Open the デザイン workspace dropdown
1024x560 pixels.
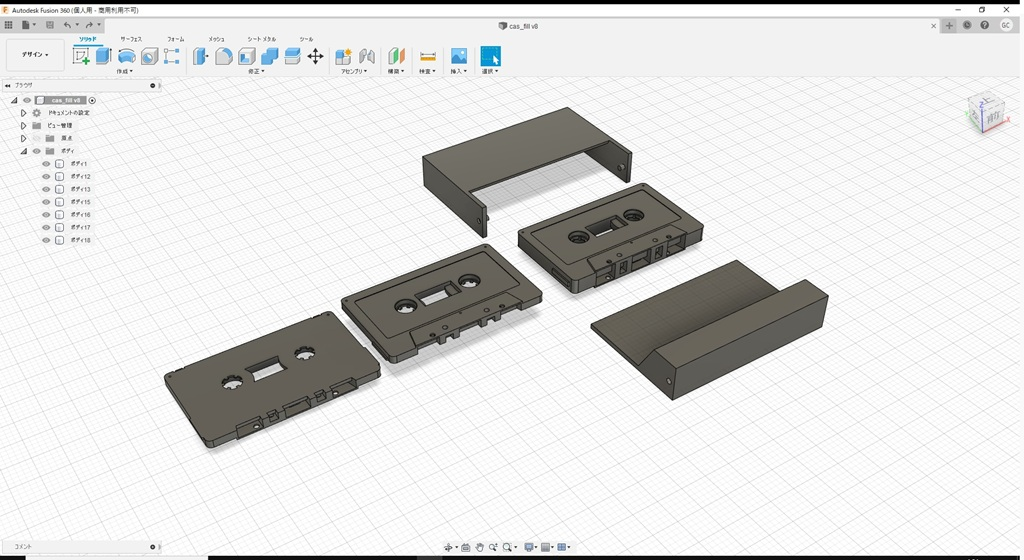tap(35, 55)
